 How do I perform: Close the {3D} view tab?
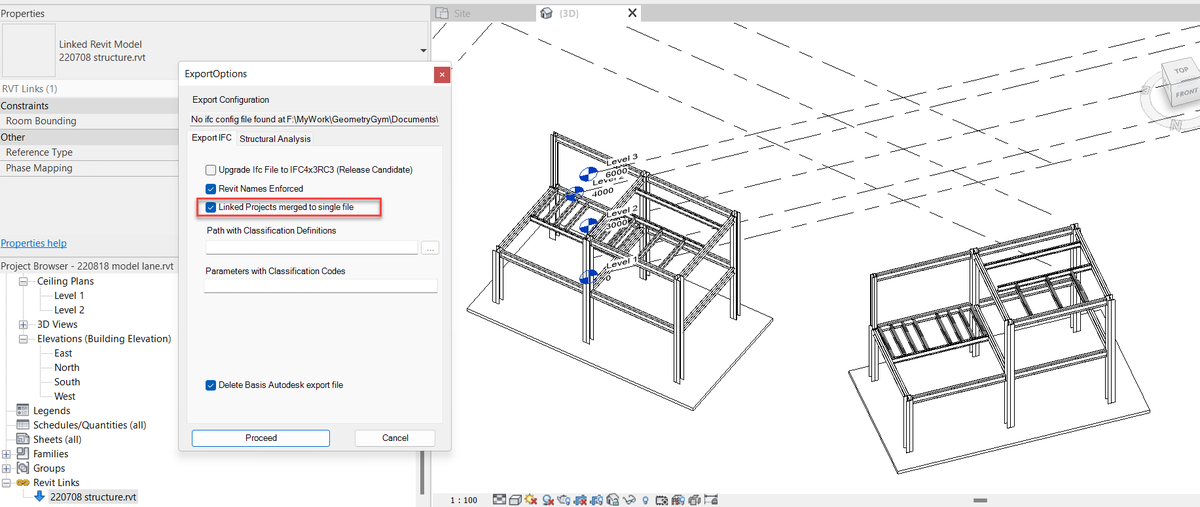(631, 13)
